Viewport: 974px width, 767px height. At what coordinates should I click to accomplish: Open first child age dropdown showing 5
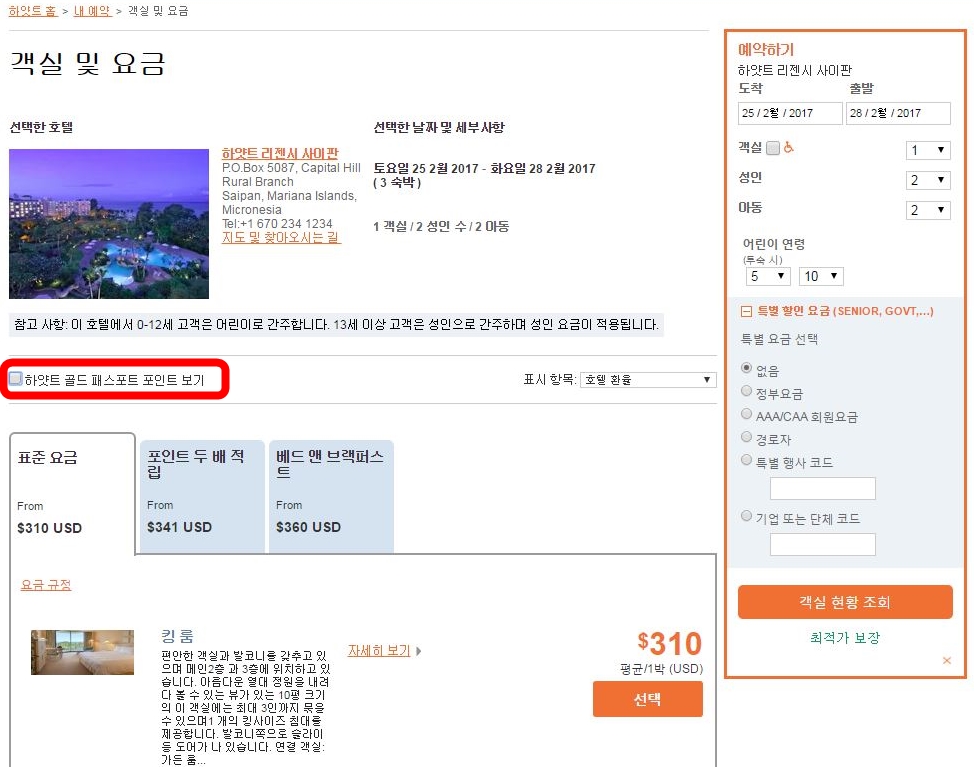tap(768, 276)
